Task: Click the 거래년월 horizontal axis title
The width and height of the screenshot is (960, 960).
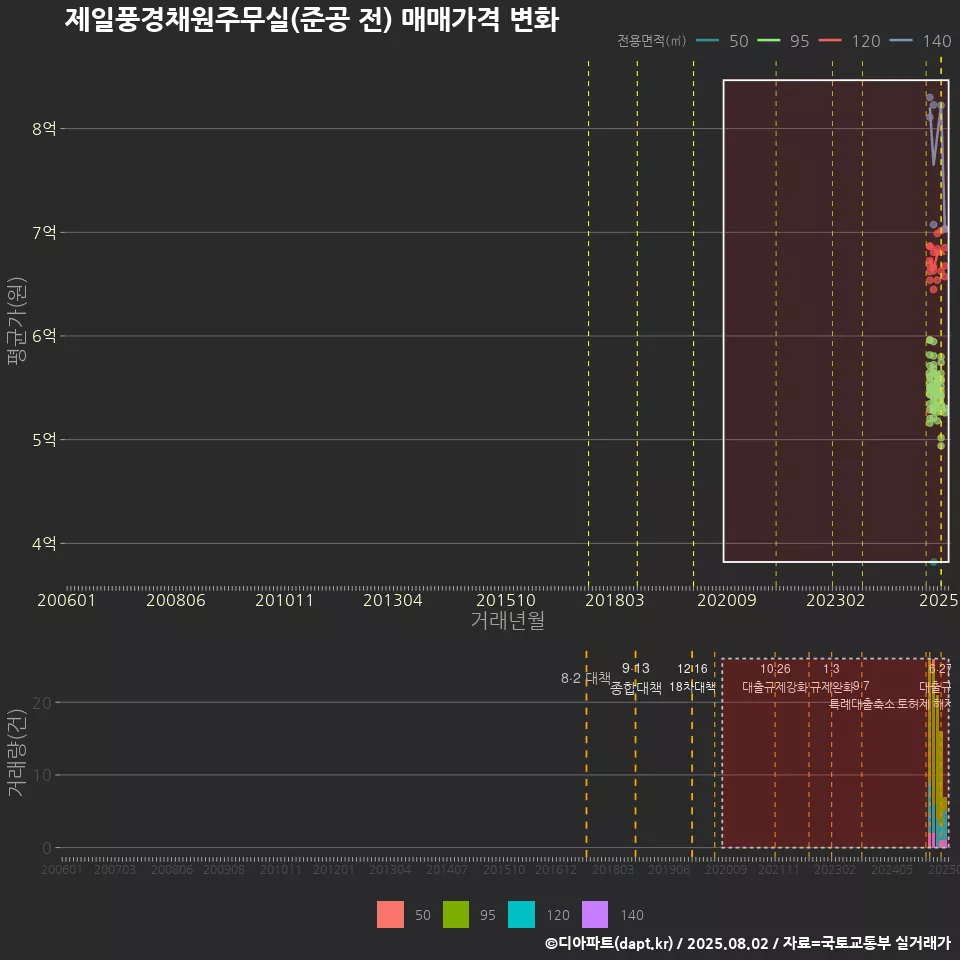Action: pos(508,620)
